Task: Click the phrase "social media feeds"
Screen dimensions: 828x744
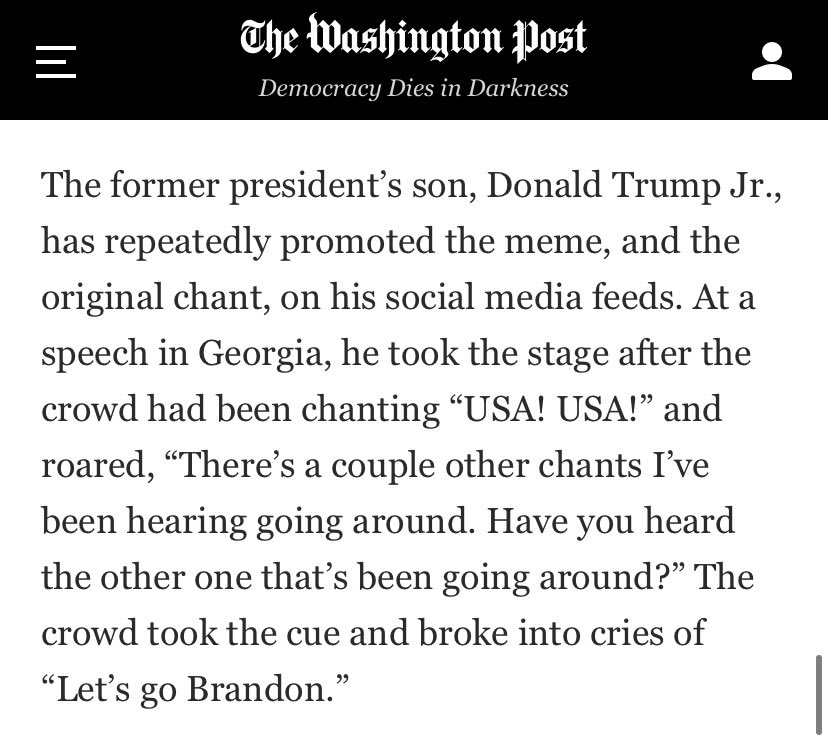Action: [x=470, y=299]
